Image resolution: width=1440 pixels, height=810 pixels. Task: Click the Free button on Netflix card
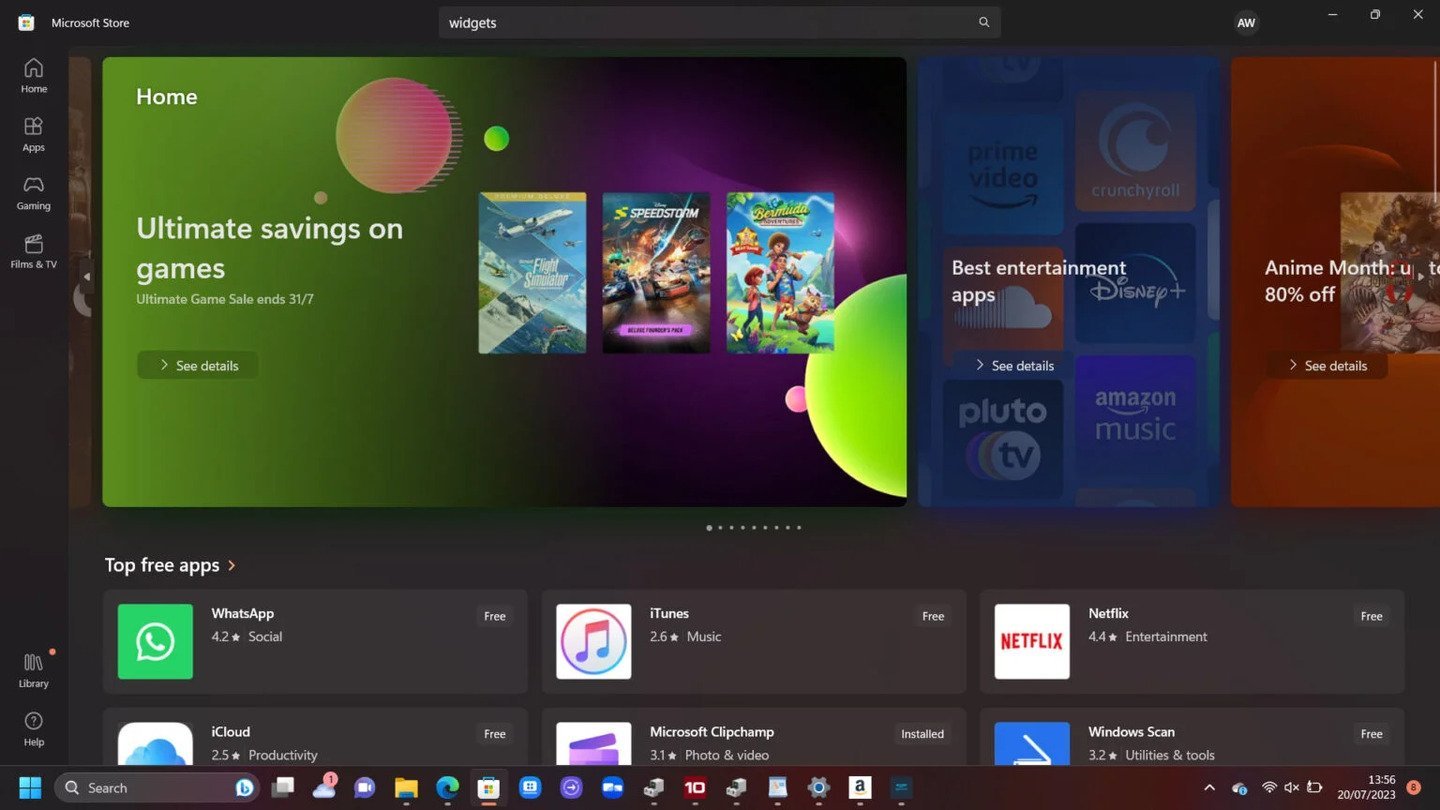click(1372, 616)
